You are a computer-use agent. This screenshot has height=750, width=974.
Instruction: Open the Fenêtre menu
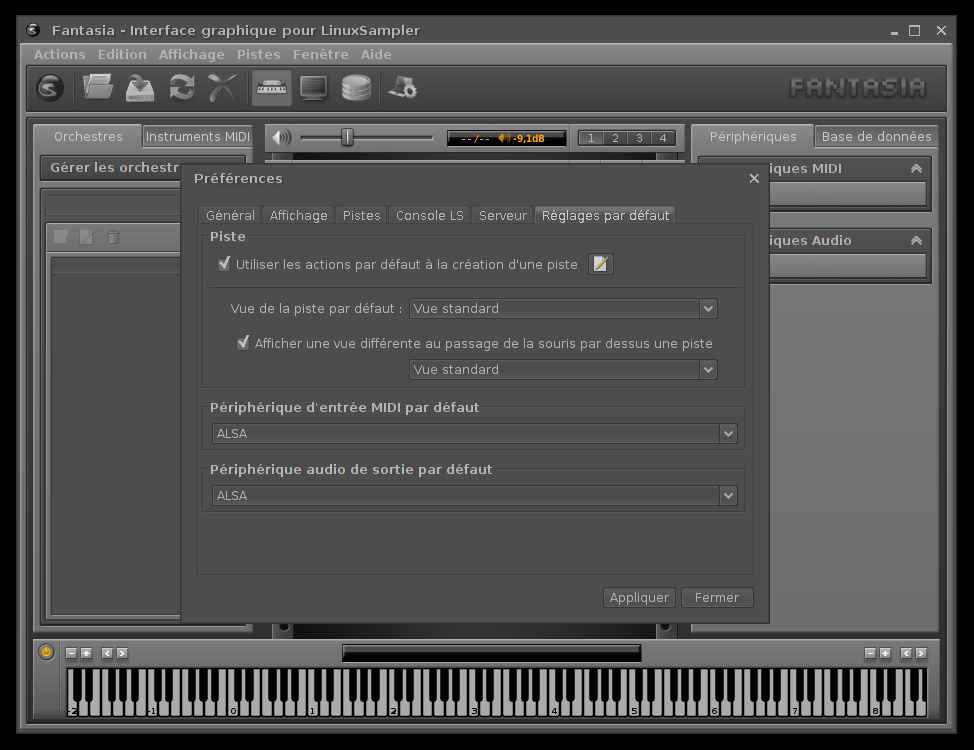(x=321, y=55)
